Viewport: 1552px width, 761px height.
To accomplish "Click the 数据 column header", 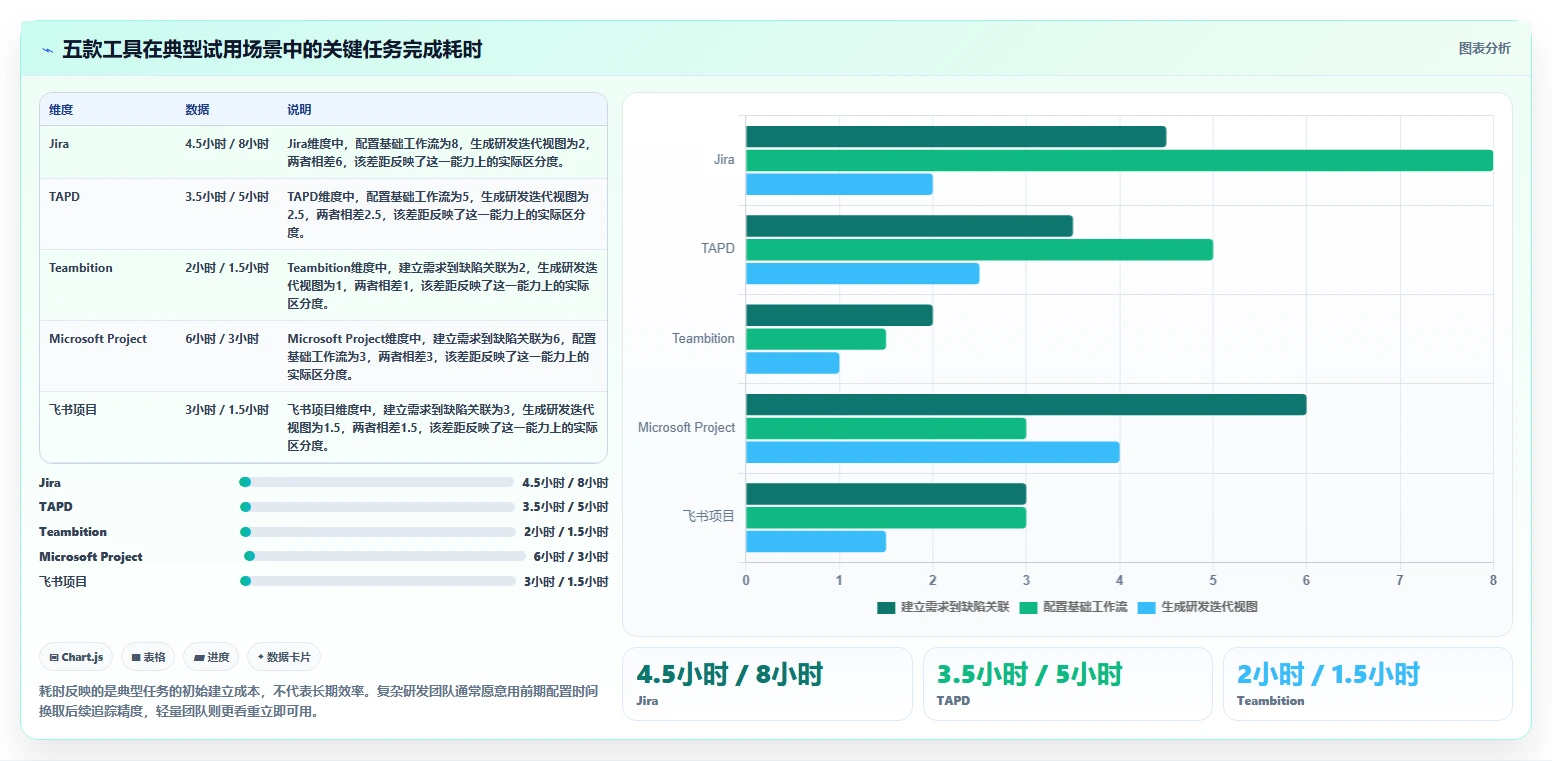I will (x=197, y=110).
